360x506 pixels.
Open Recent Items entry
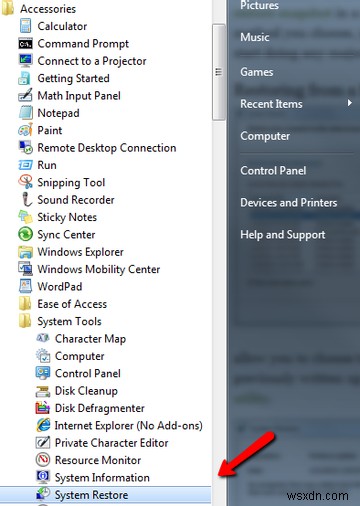pyautogui.click(x=271, y=104)
